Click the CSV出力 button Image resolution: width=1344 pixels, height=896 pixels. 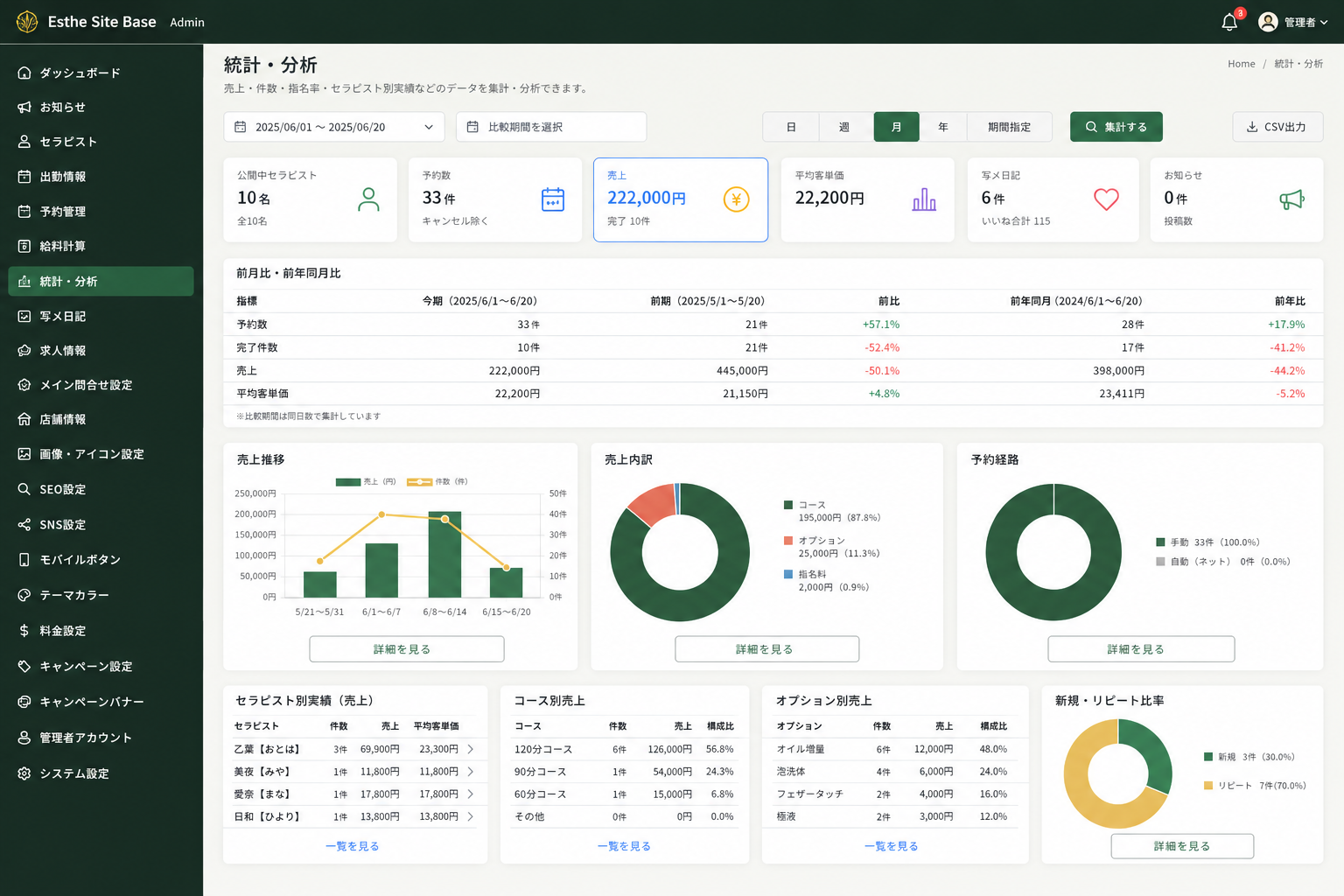[1277, 127]
